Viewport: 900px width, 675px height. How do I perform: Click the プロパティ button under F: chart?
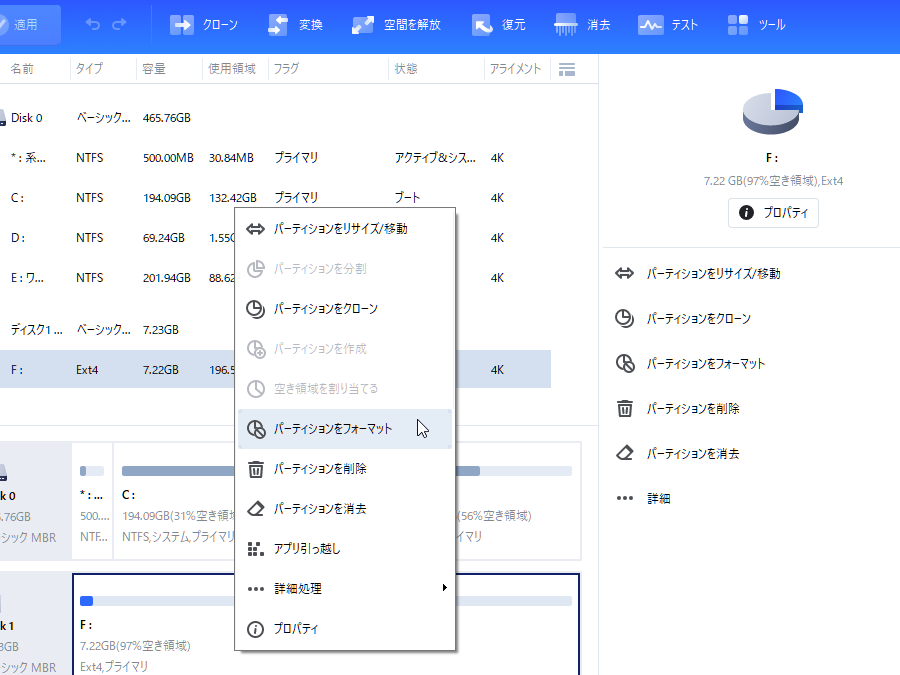coord(773,213)
